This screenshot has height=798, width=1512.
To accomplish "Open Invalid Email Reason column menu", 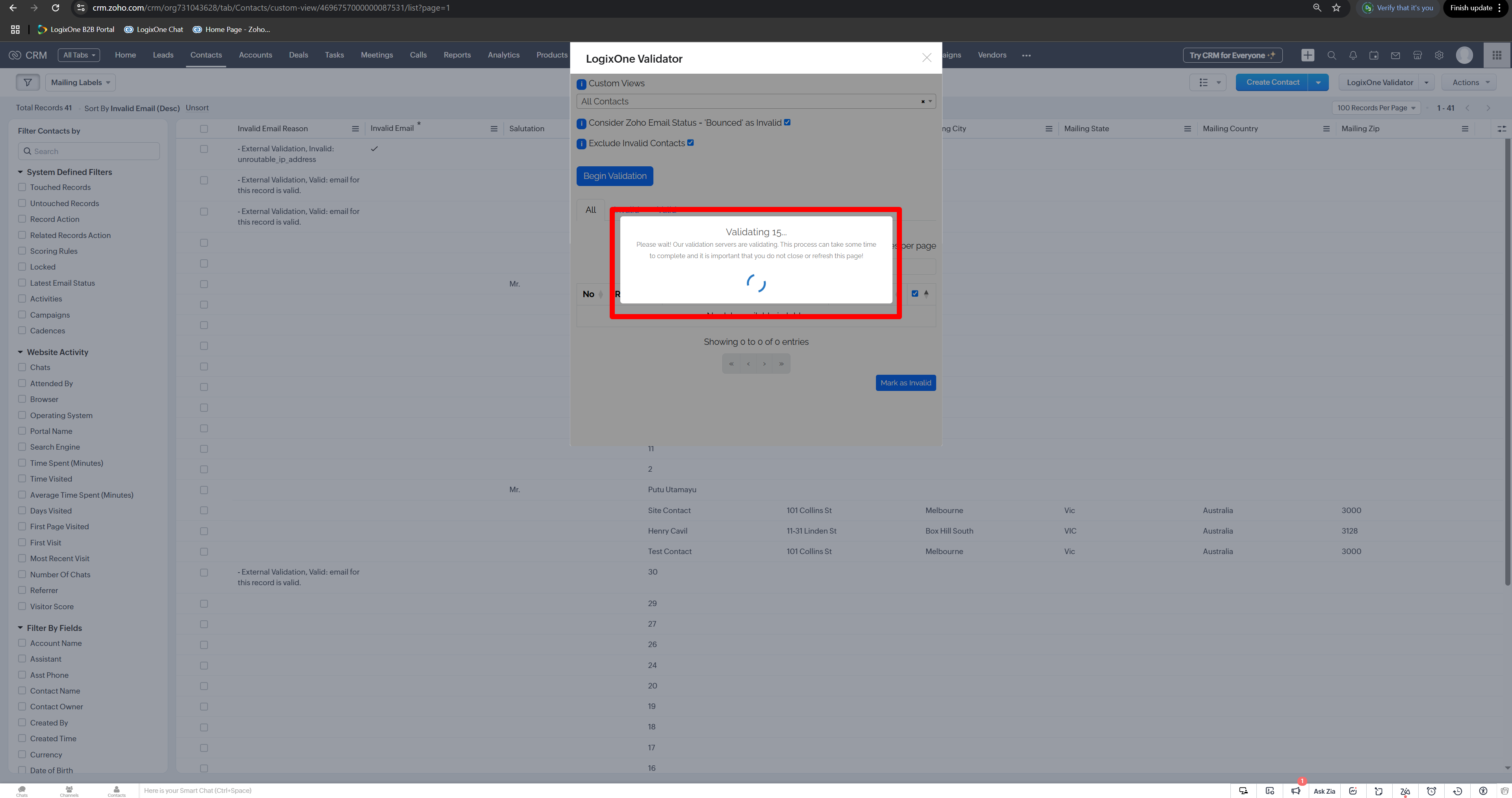I will click(x=355, y=128).
